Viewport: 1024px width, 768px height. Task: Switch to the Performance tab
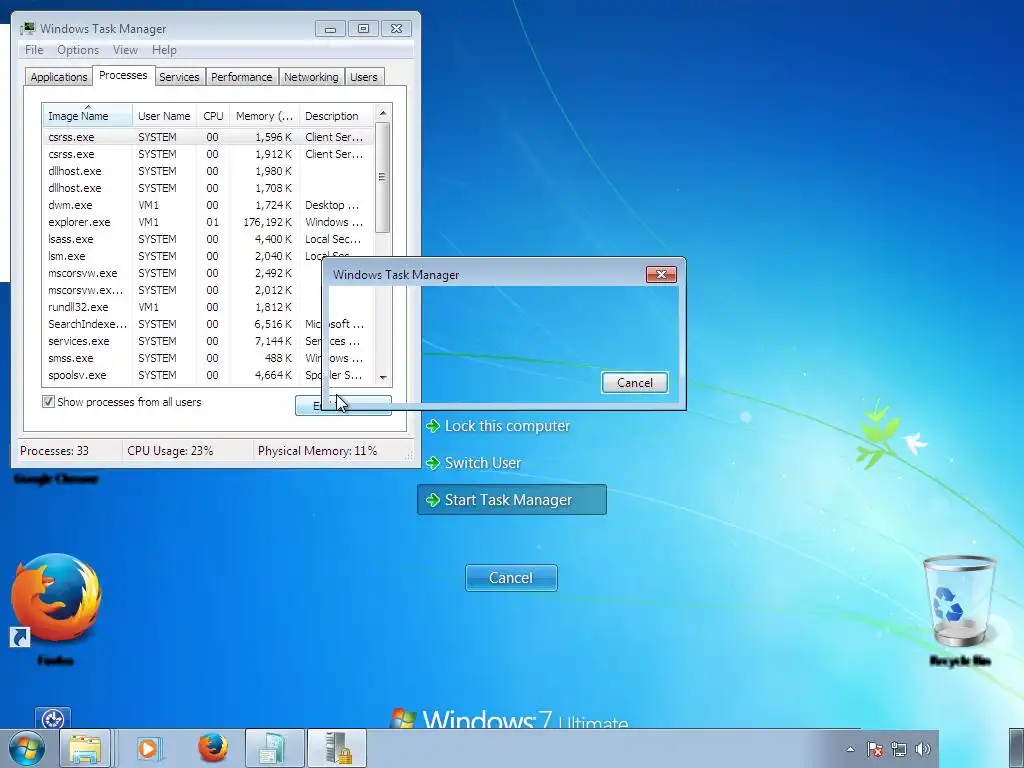click(x=242, y=77)
